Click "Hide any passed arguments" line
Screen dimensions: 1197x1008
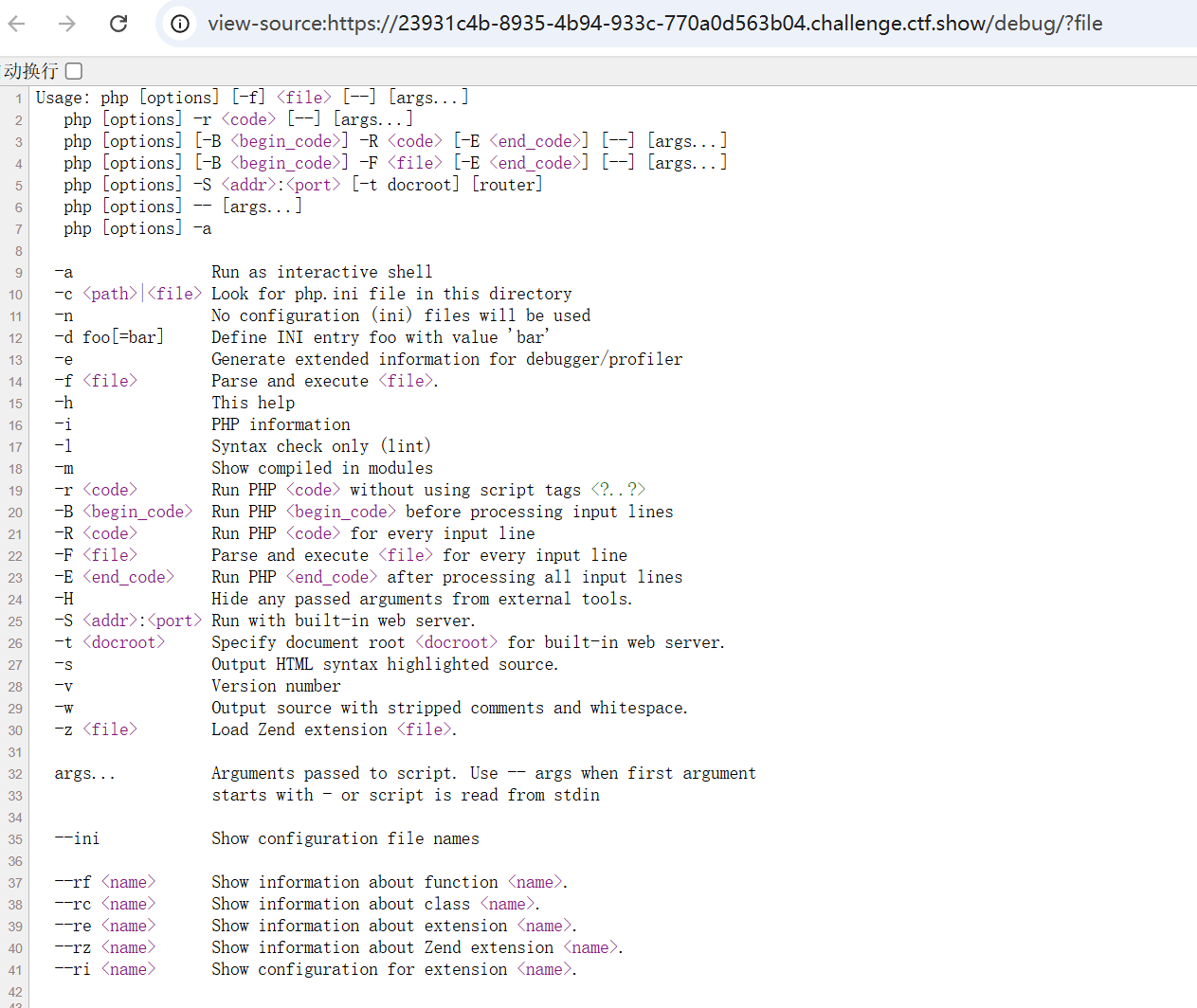pos(422,599)
